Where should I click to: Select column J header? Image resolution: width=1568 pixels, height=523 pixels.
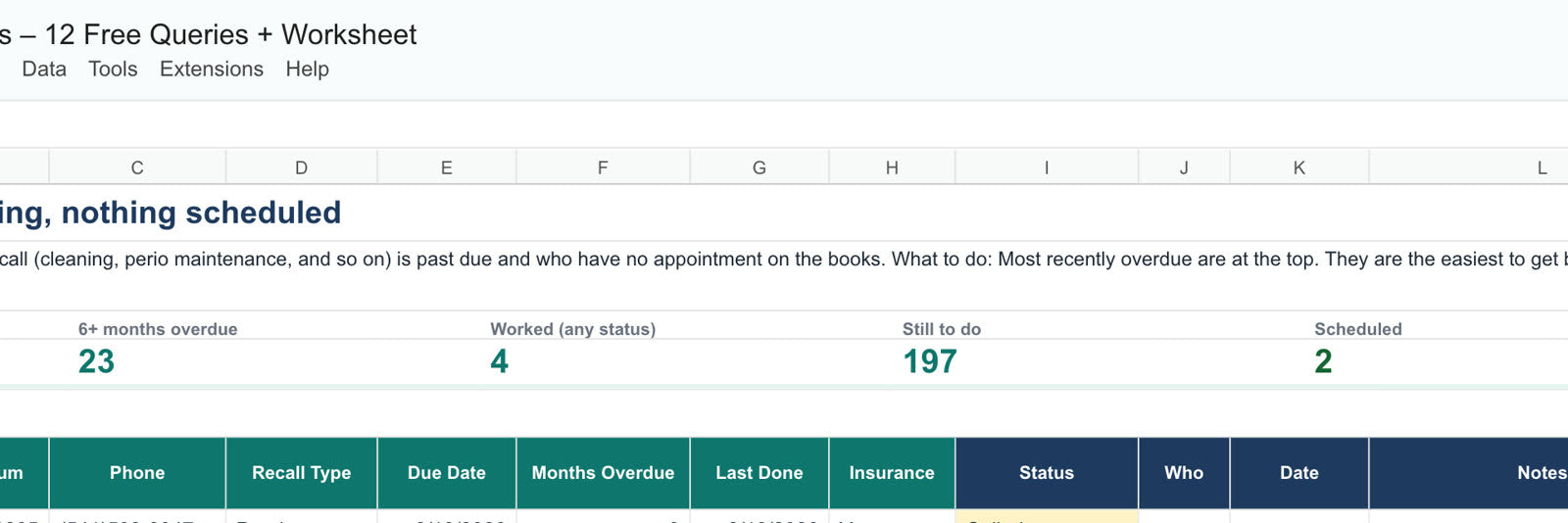point(1184,167)
